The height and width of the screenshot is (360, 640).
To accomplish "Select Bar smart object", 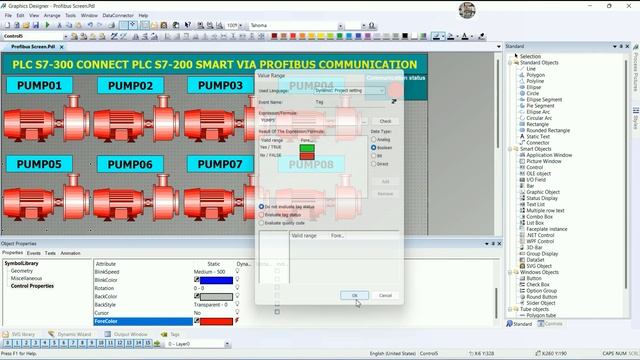I will point(530,186).
